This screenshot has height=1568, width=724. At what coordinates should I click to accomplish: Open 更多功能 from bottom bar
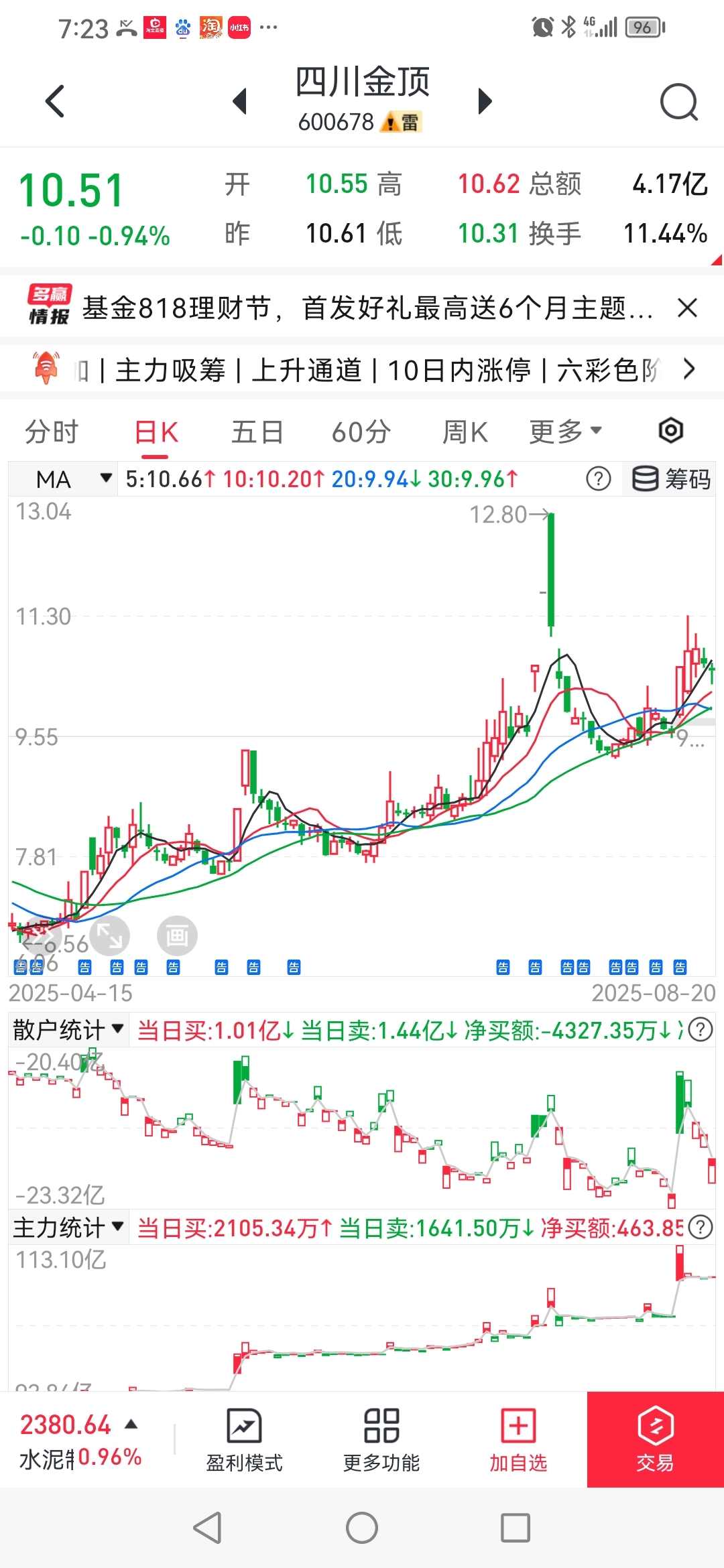coord(381,1440)
